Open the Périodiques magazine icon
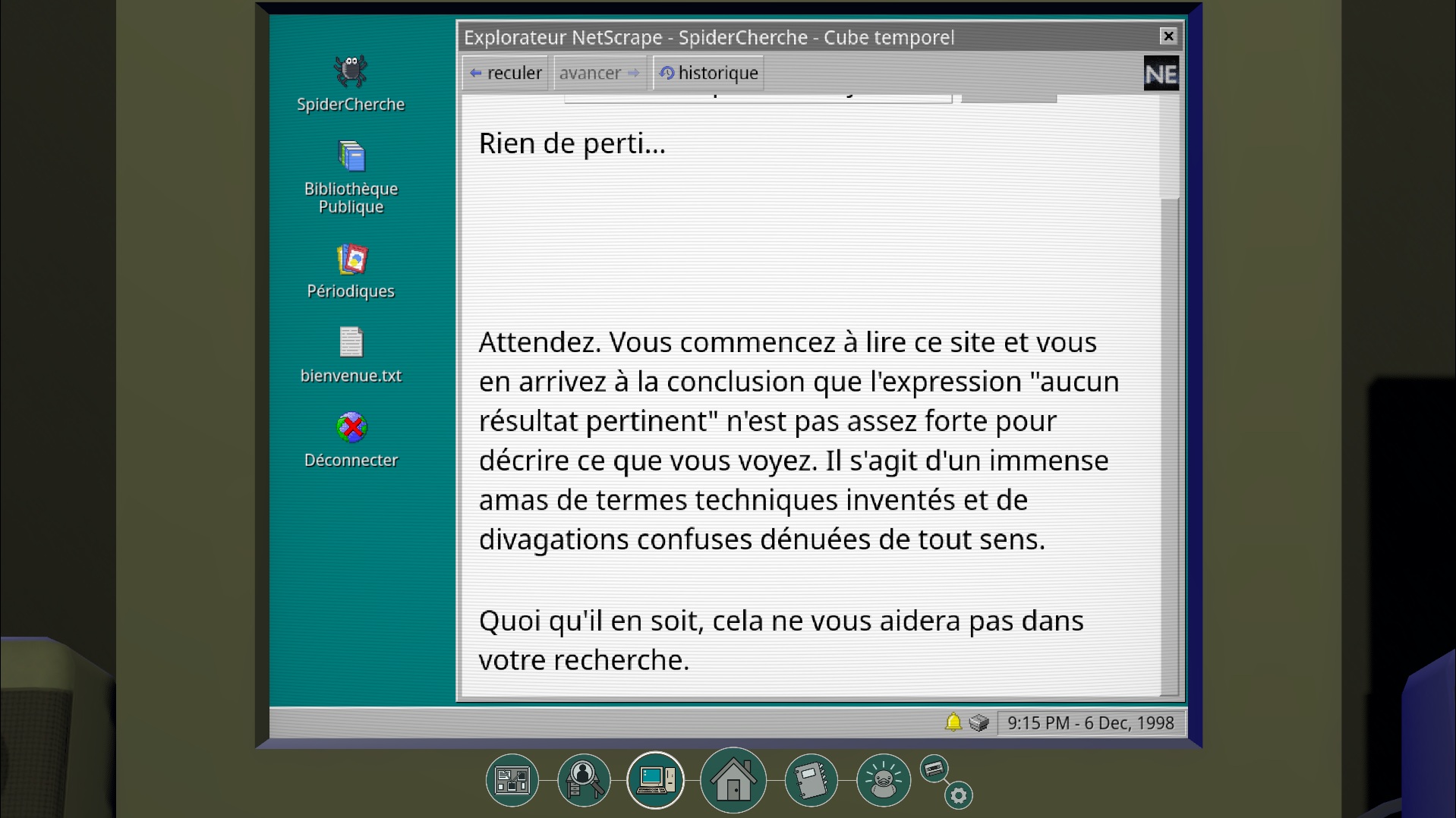Screen dimensions: 1456x818 (351, 260)
